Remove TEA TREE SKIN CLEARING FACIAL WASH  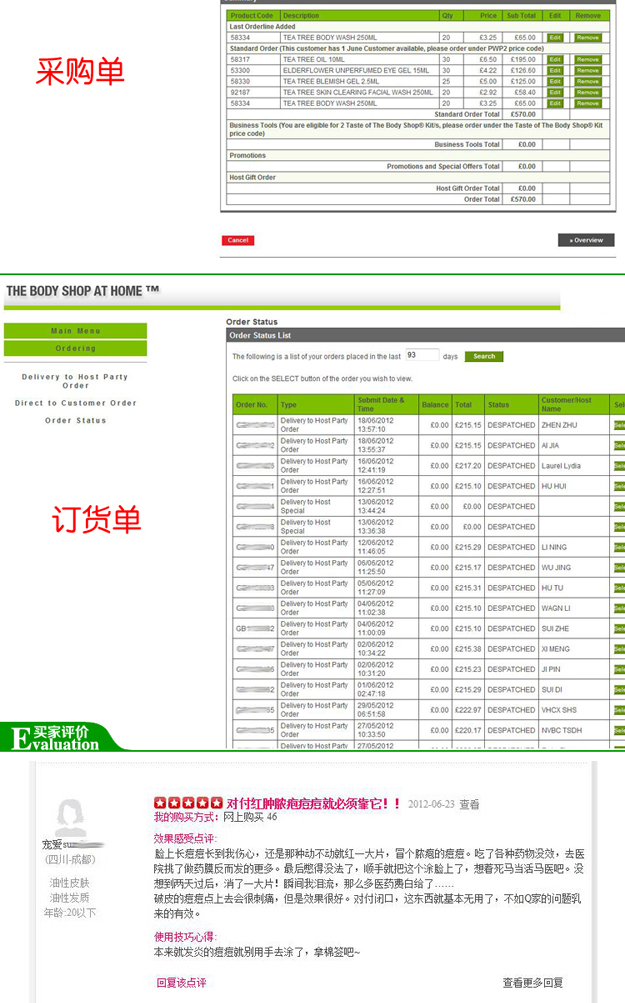coord(588,92)
